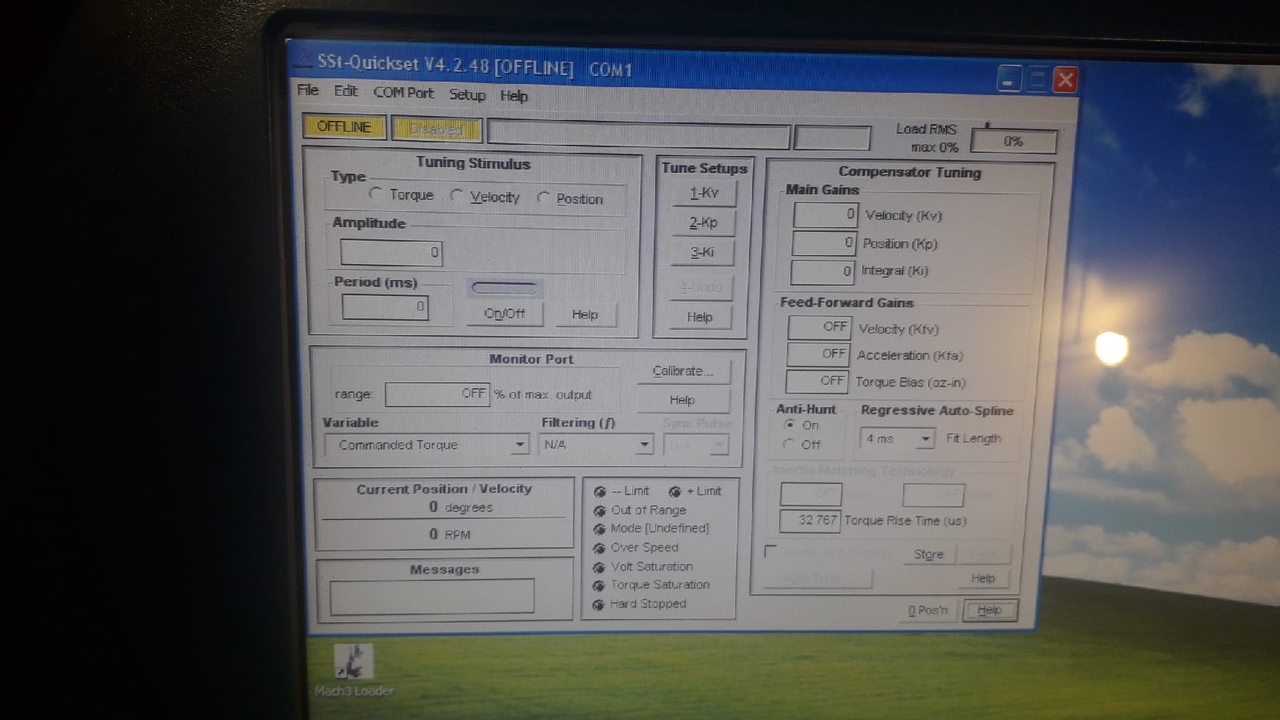1280x720 pixels.
Task: Open the Fit Length dropdown showing 4 ms
Action: coord(897,438)
